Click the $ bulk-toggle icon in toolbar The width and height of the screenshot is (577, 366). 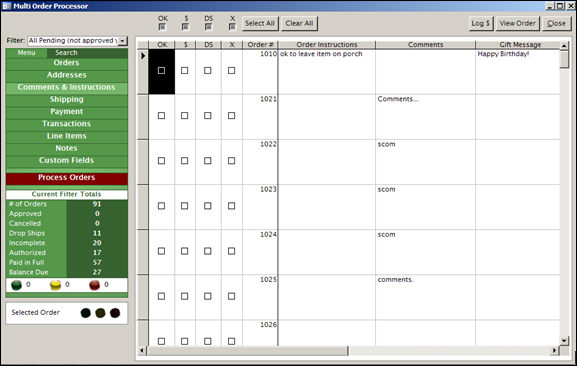coord(185,27)
